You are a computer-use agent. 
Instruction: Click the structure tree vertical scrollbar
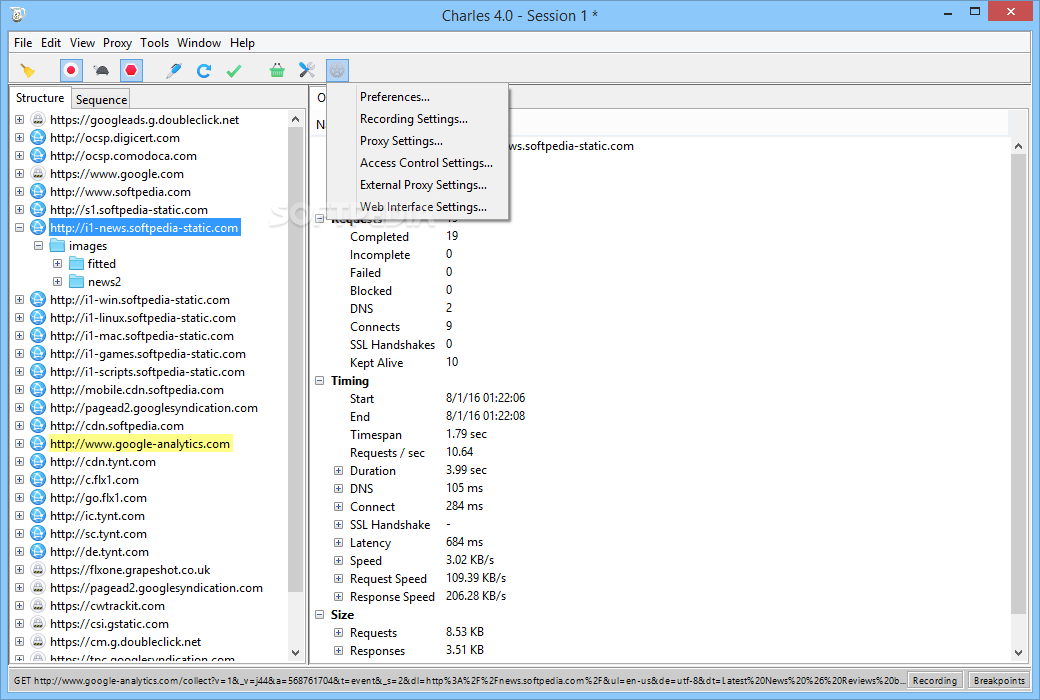click(295, 358)
